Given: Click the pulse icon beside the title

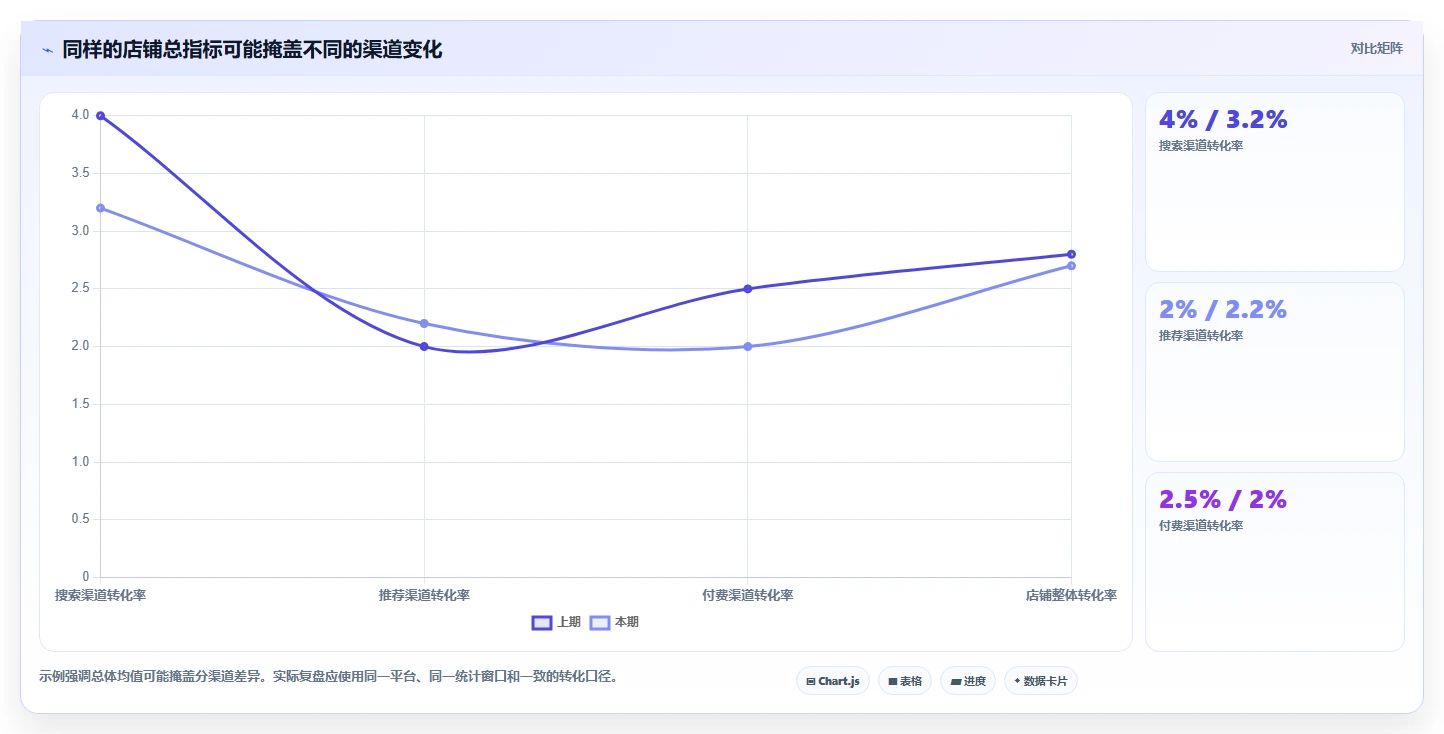Looking at the screenshot, I should (47, 50).
